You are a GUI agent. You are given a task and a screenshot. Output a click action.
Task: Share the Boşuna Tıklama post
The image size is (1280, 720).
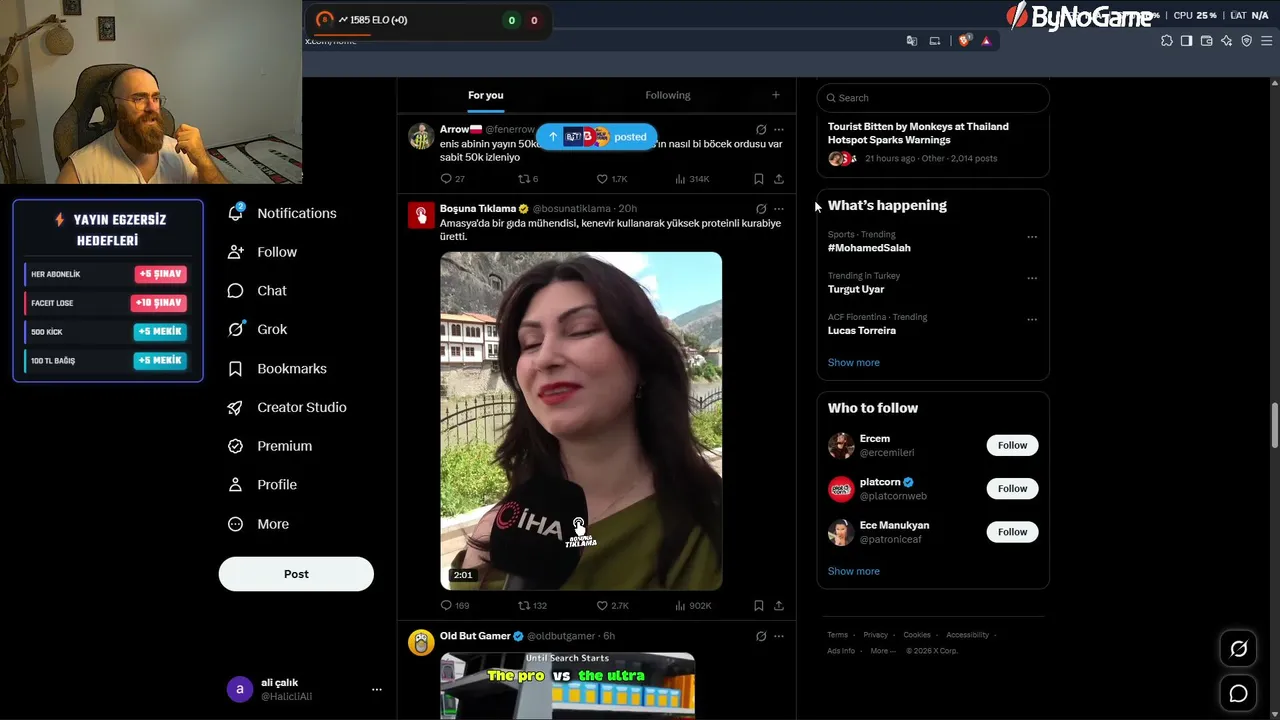pos(779,605)
